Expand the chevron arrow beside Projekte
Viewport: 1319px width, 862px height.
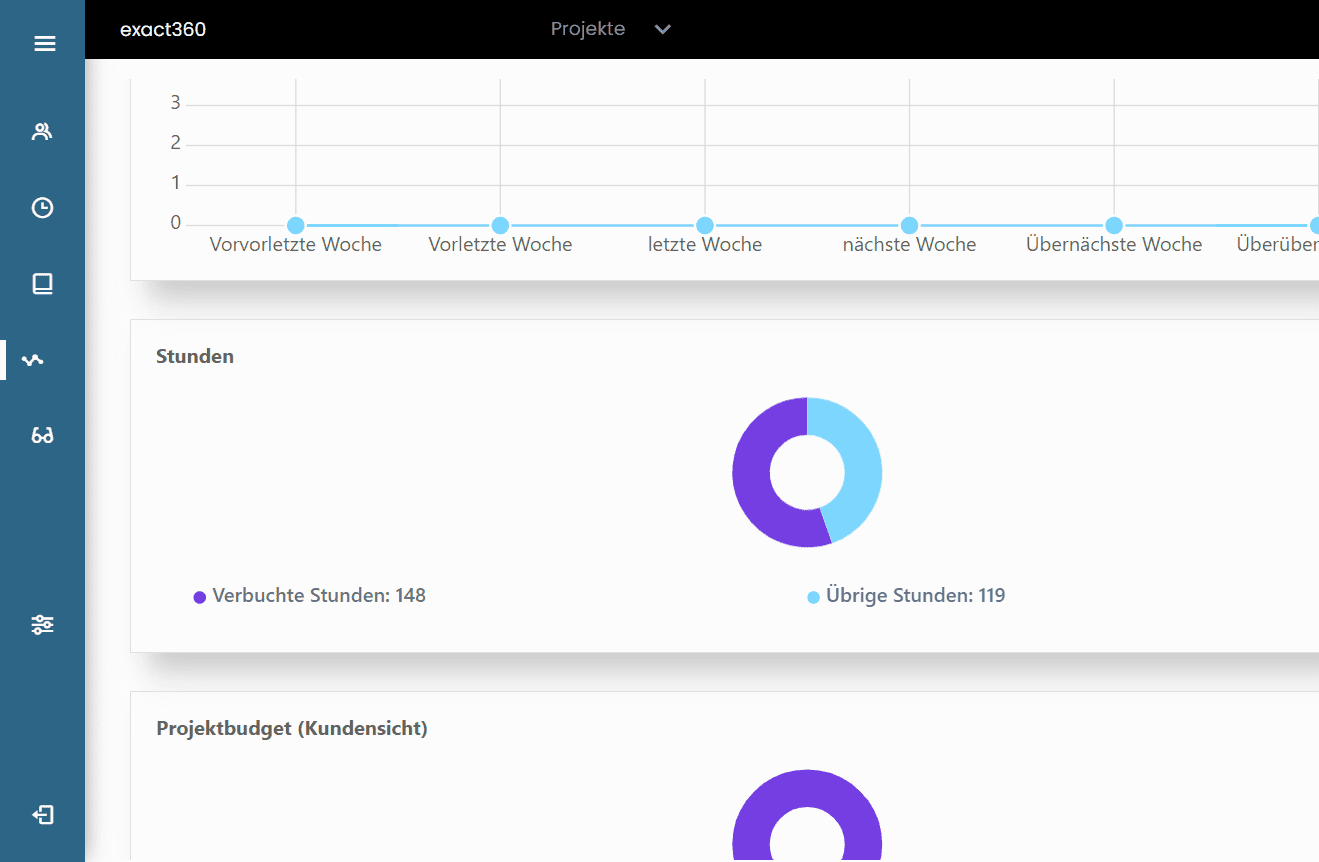pos(662,29)
